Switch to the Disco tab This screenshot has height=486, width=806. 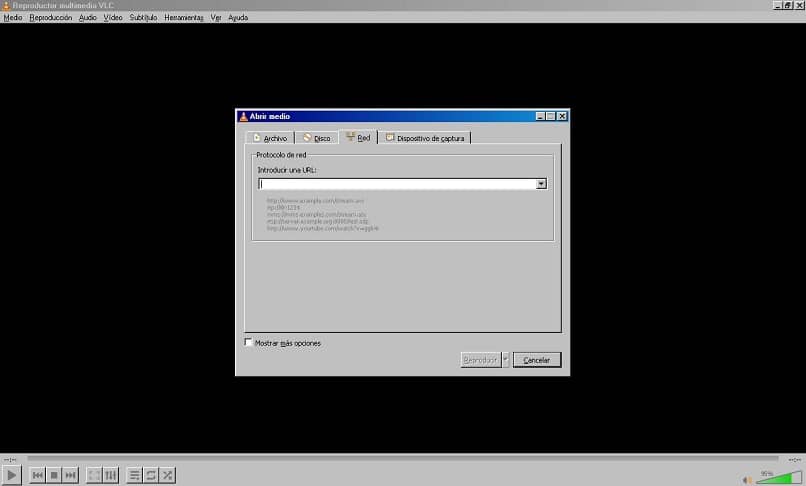click(x=317, y=138)
